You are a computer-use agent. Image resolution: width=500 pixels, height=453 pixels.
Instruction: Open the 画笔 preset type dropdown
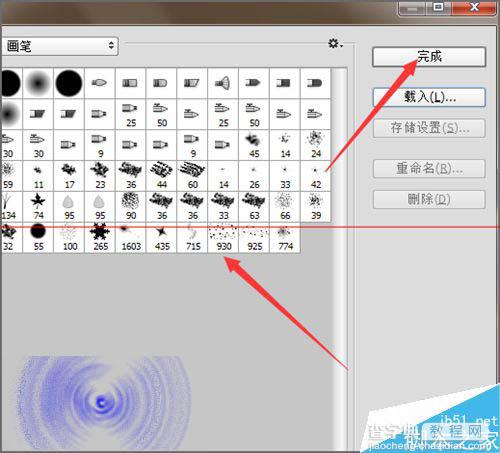(59, 46)
